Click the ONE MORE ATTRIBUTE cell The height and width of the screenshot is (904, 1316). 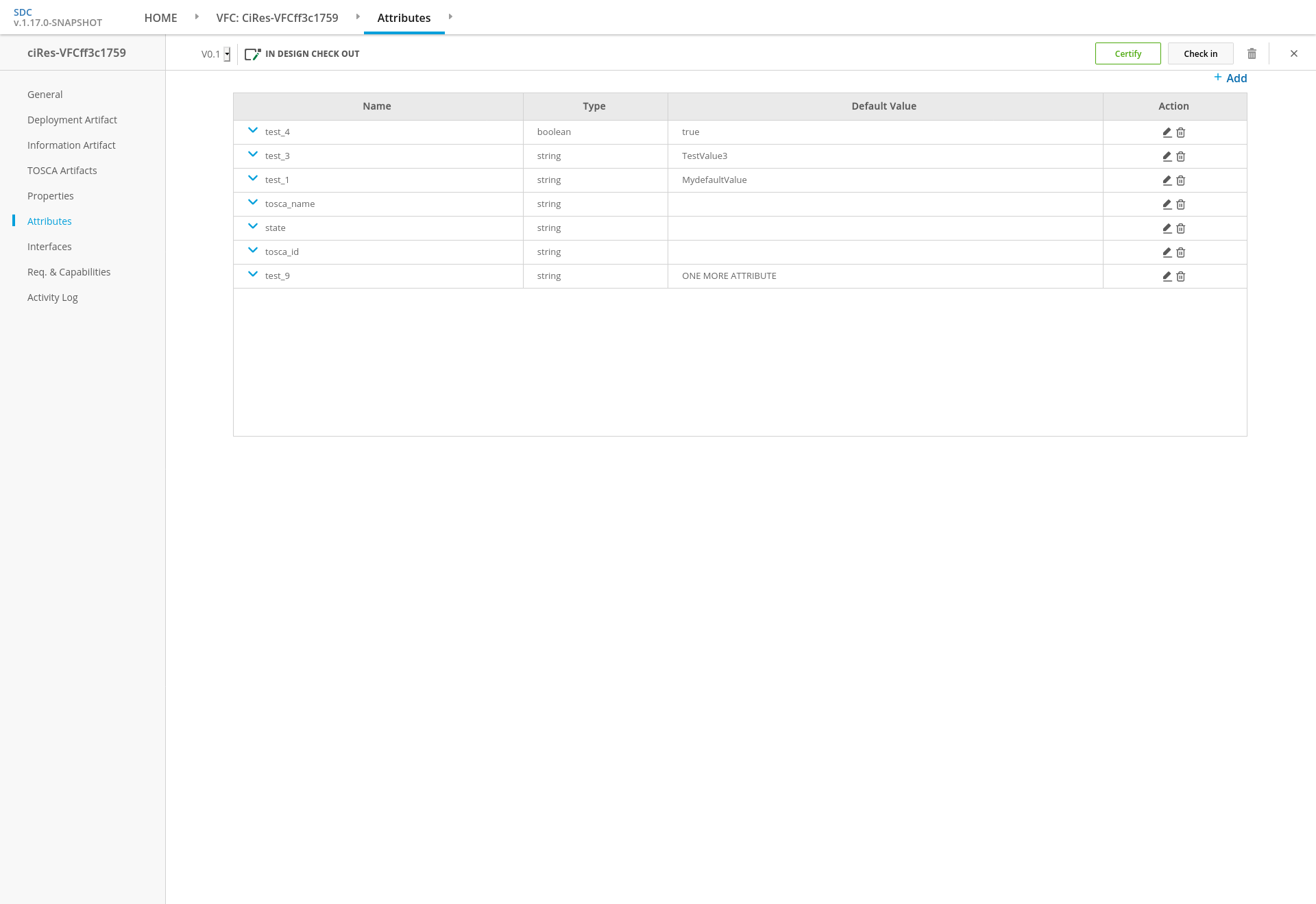[885, 276]
